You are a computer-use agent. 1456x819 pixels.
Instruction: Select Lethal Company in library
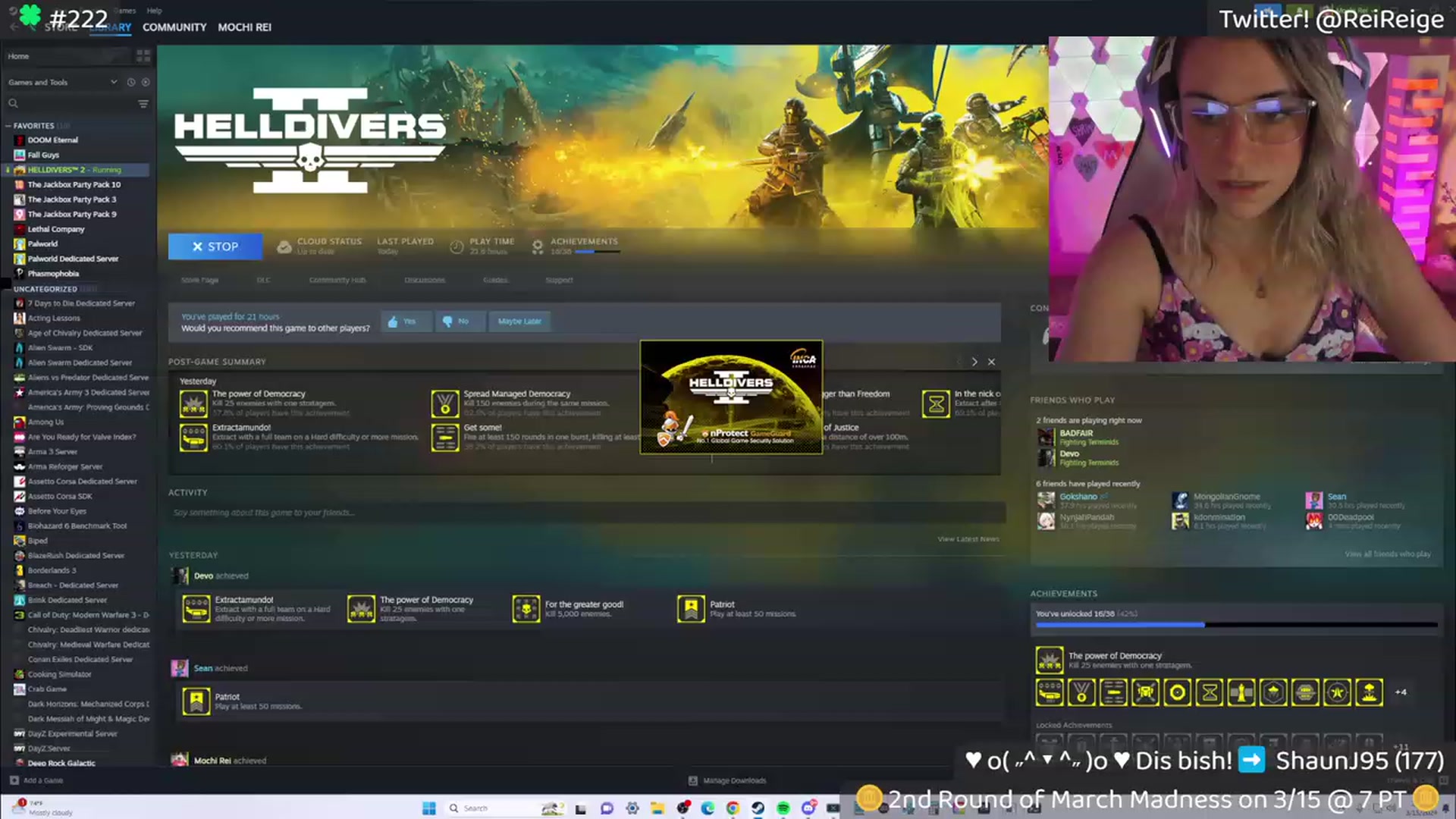point(56,229)
